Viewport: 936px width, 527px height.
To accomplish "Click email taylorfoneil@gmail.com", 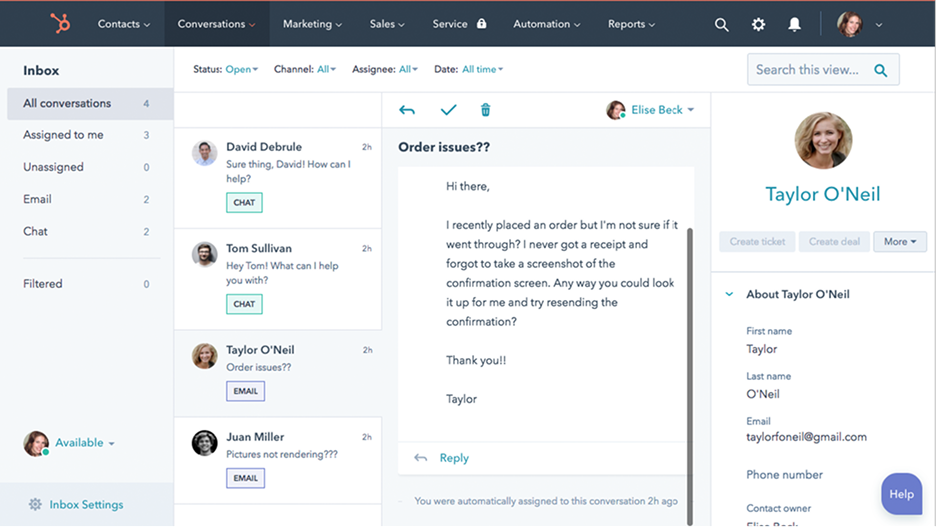I will pos(806,437).
